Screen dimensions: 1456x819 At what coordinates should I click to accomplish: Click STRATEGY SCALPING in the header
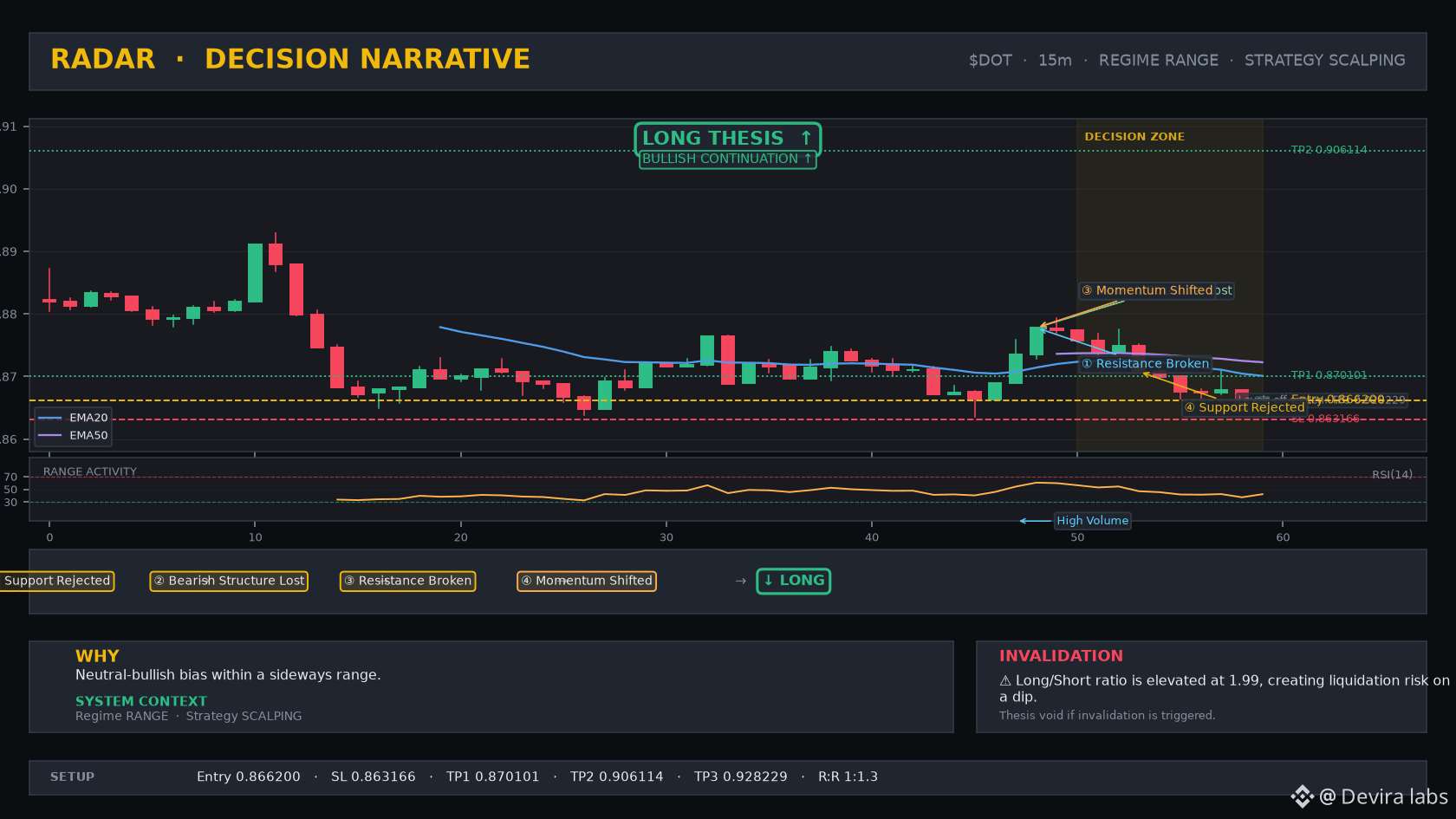click(x=1325, y=61)
